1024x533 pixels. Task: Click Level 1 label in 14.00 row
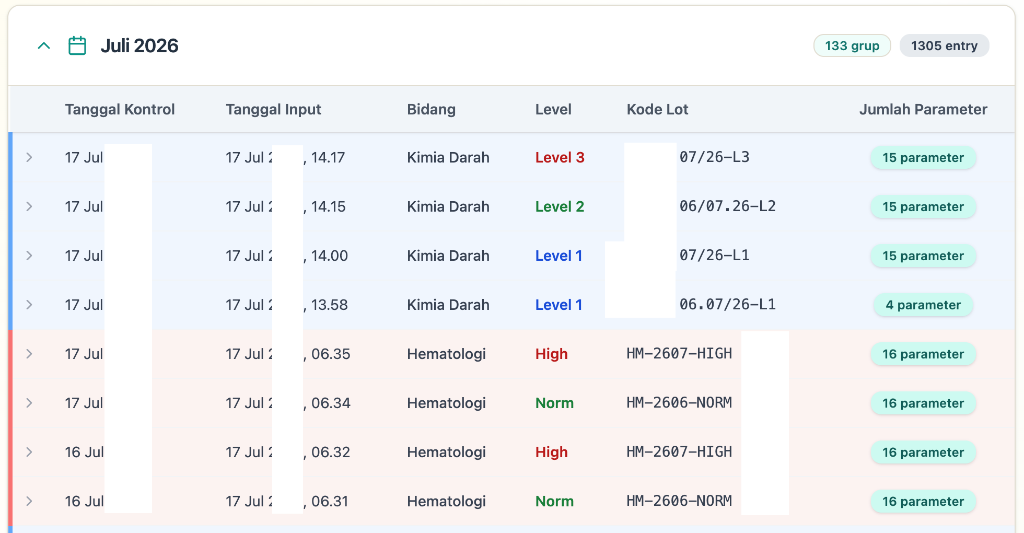click(558, 255)
